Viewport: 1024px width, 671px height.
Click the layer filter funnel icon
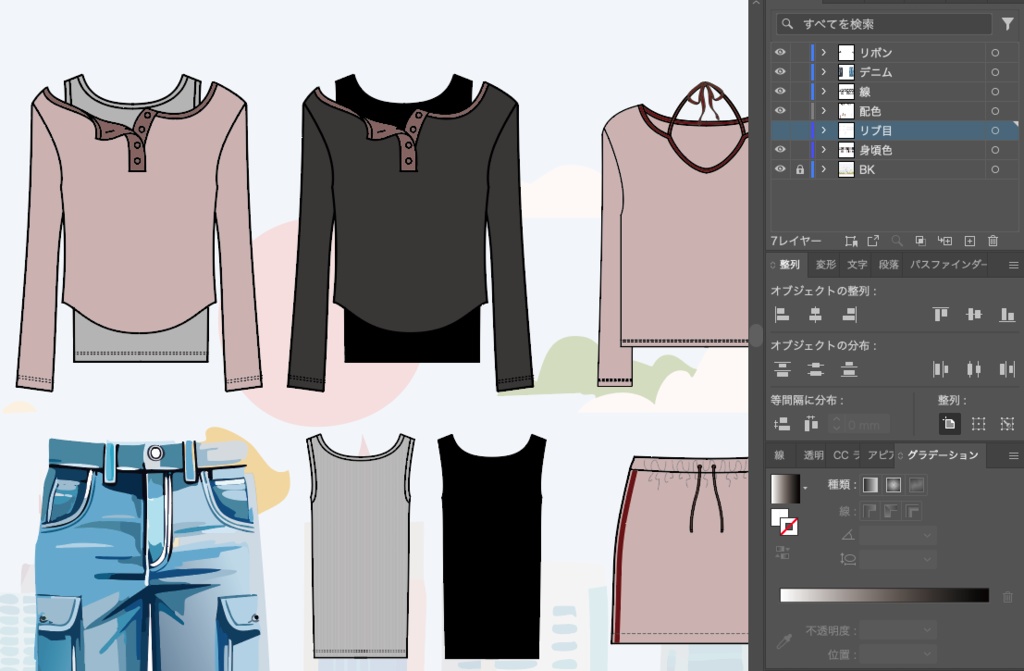point(1007,24)
